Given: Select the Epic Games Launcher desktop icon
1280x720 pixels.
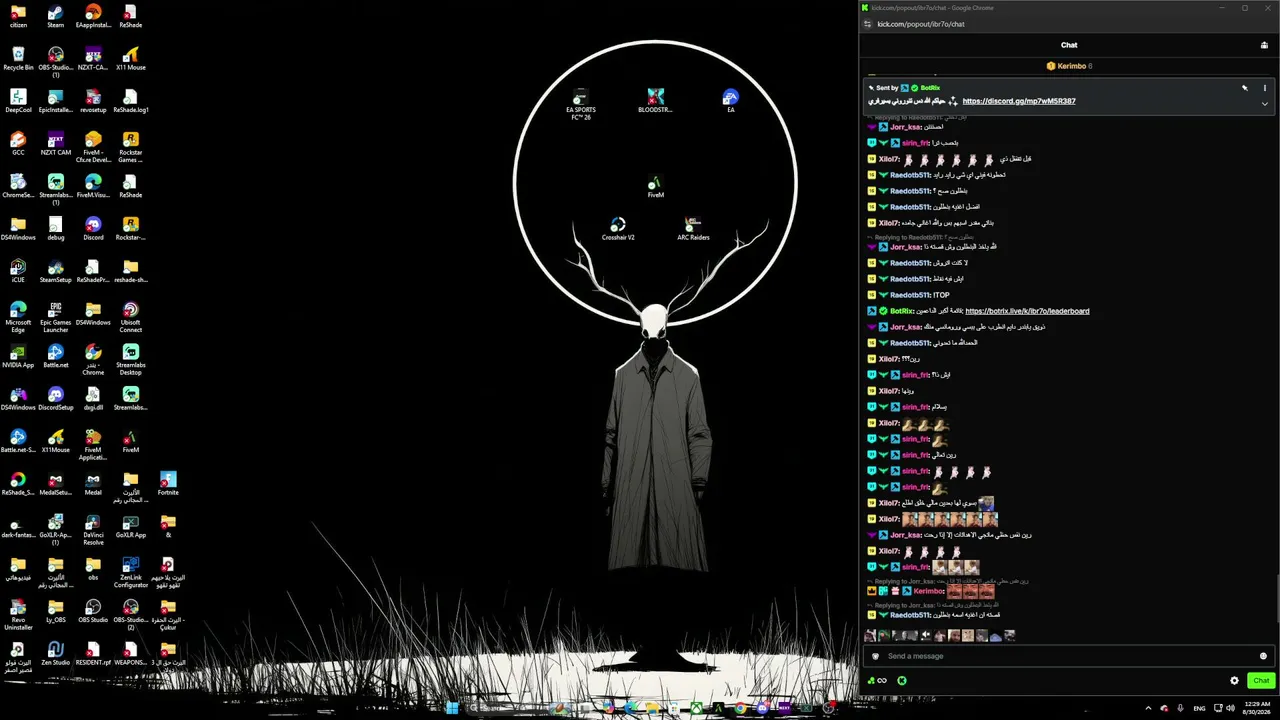Looking at the screenshot, I should [56, 316].
